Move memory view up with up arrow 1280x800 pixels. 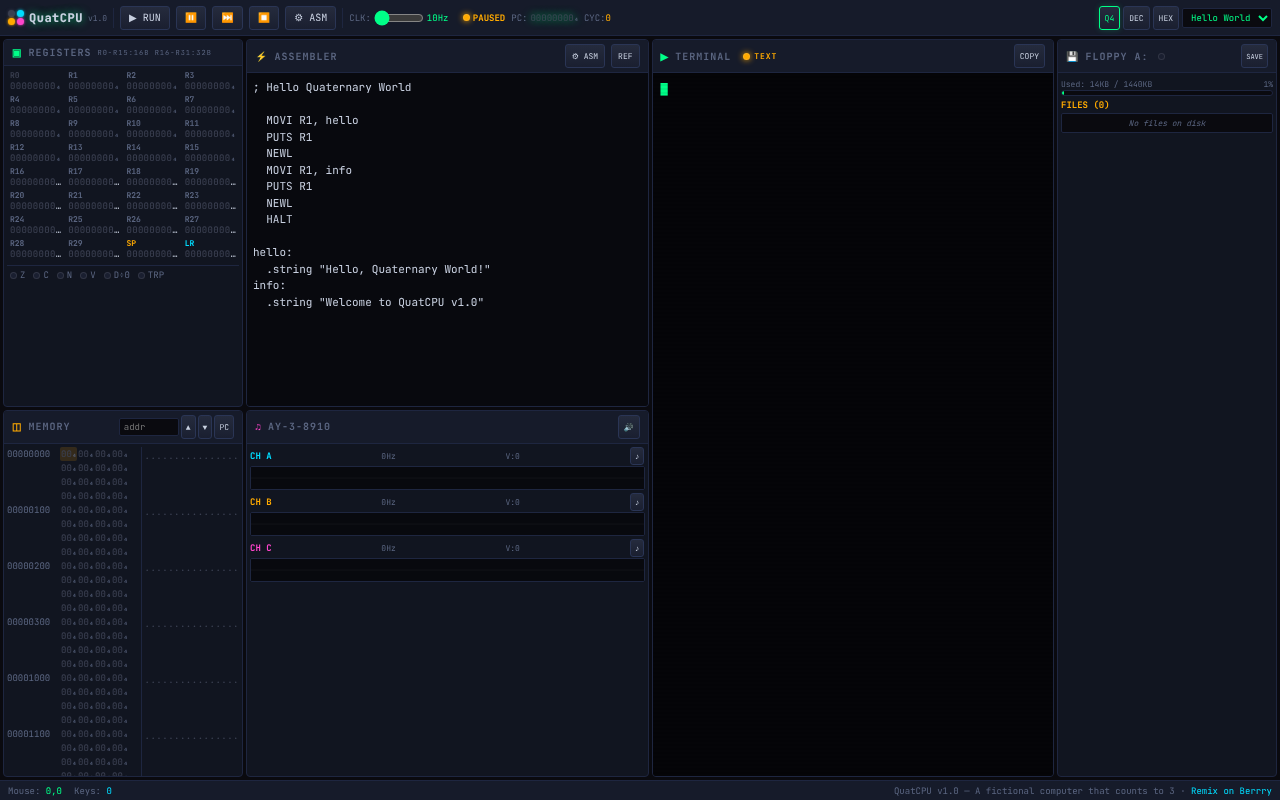pos(188,427)
